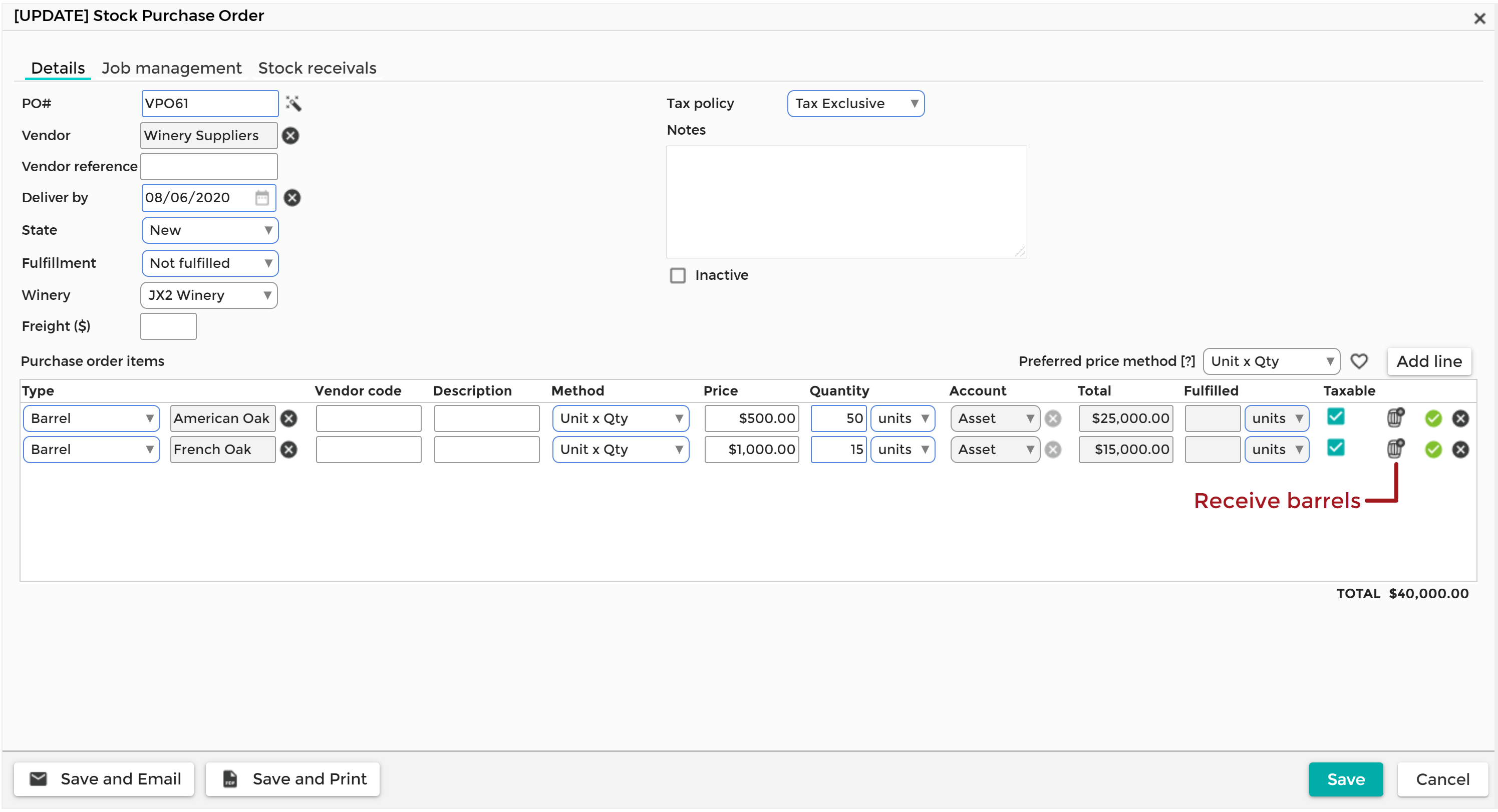Click the $25,000.00 total field
This screenshot has width=1498, height=812.
pos(1125,419)
